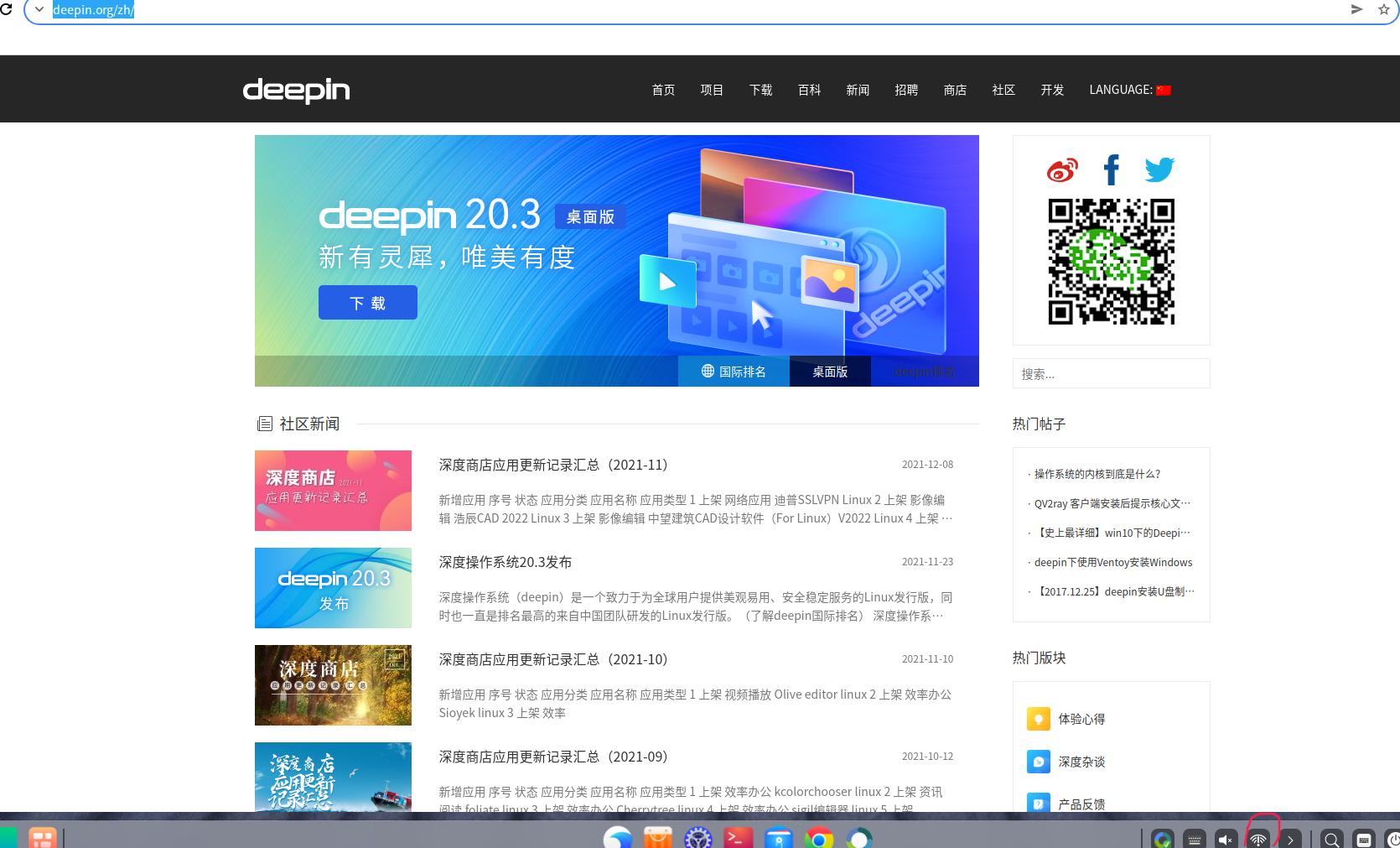Switch banner to 国际排名 view
Viewport: 1400px width, 848px height.
734,371
